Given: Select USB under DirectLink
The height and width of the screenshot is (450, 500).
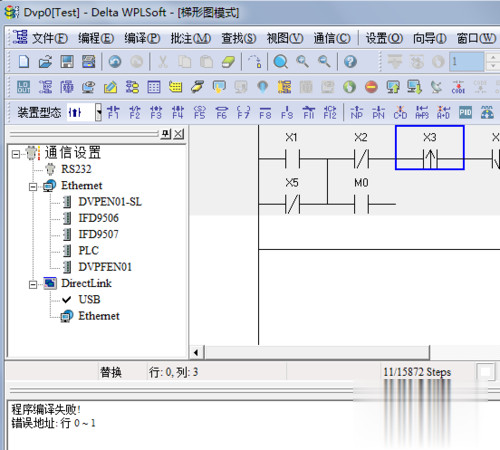Looking at the screenshot, I should tap(89, 299).
